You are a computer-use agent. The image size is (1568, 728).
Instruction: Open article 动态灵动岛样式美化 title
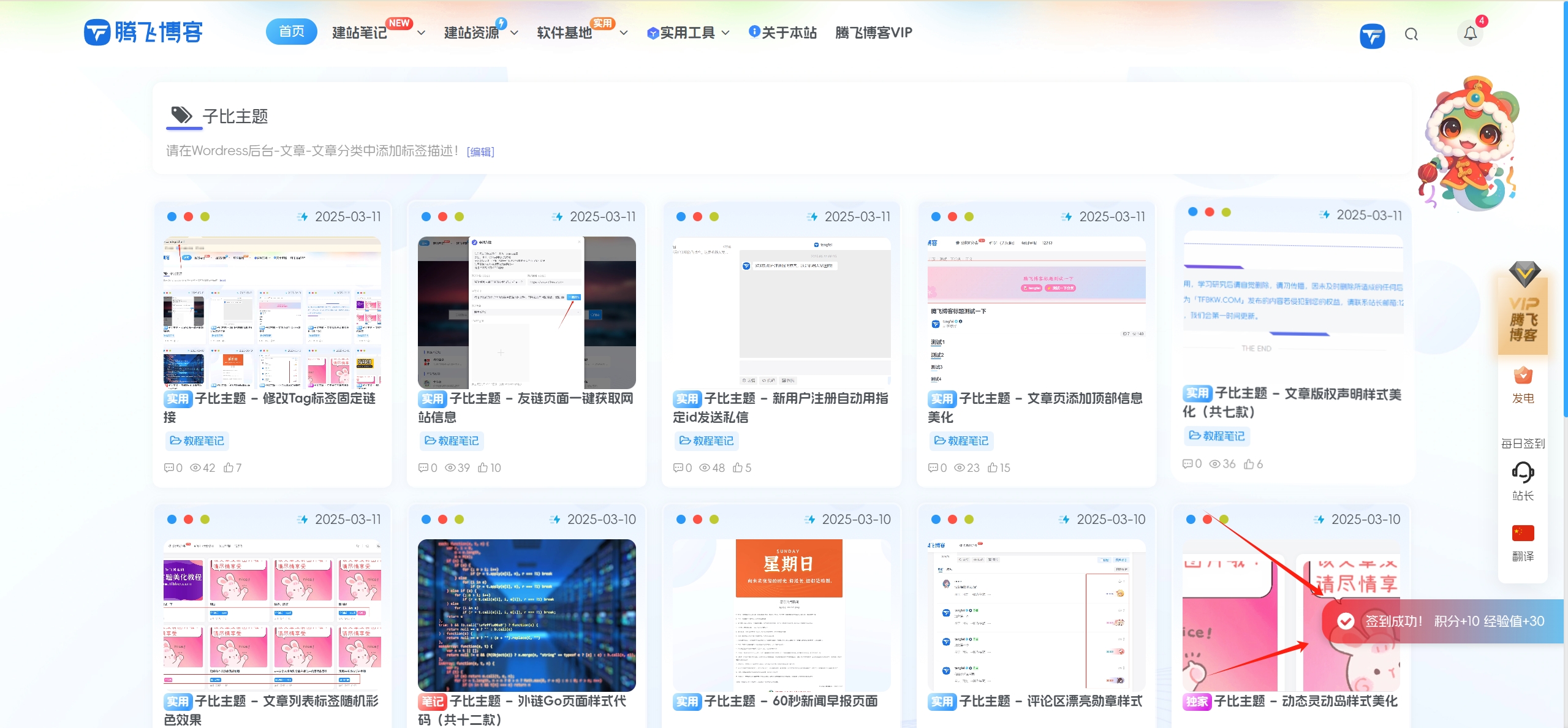tap(1290, 701)
